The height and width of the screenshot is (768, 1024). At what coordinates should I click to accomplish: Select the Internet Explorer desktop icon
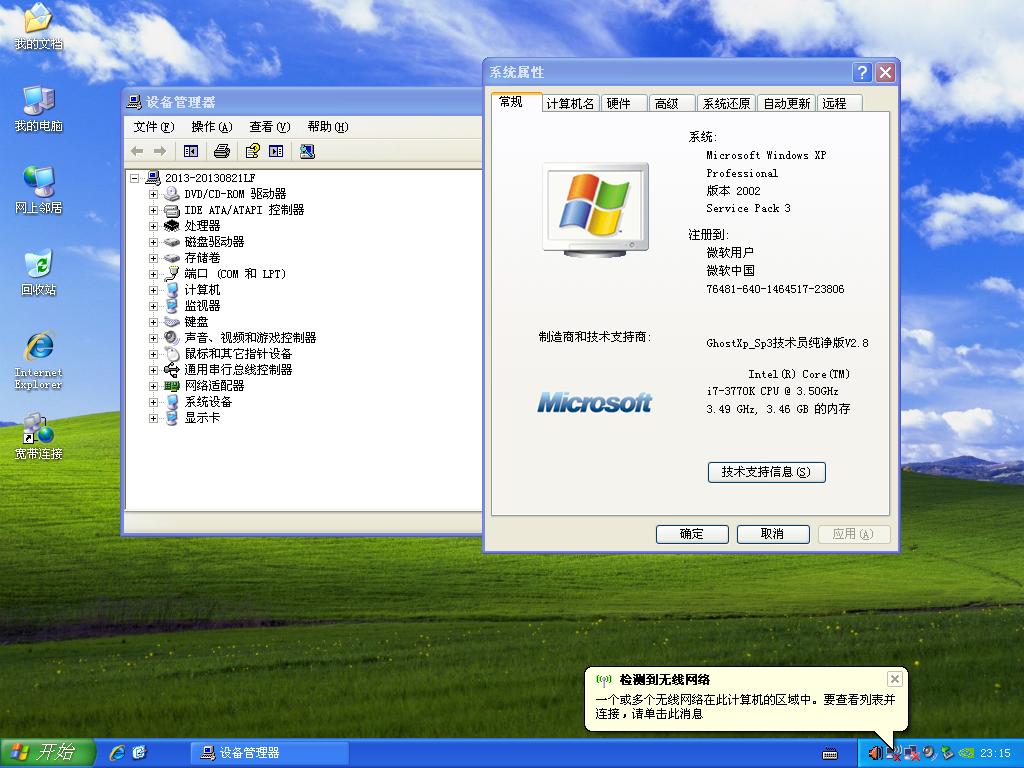point(39,361)
